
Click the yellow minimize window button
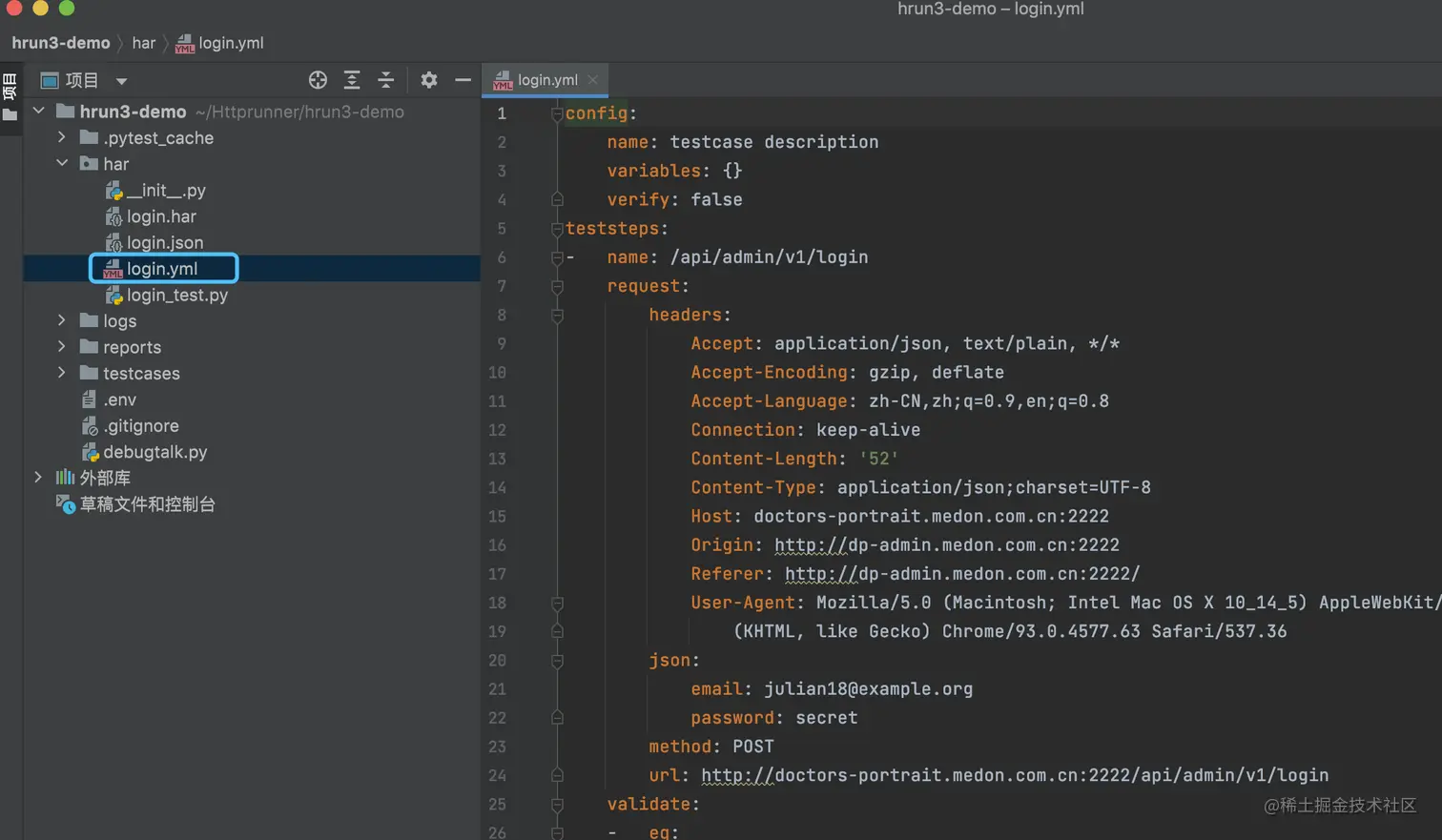click(x=40, y=8)
